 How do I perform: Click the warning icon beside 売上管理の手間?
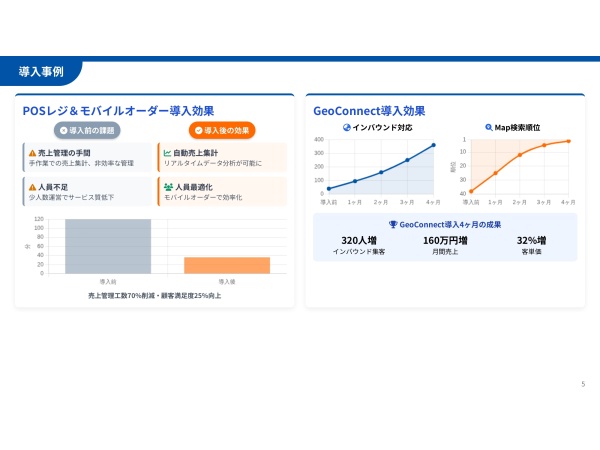pos(33,153)
